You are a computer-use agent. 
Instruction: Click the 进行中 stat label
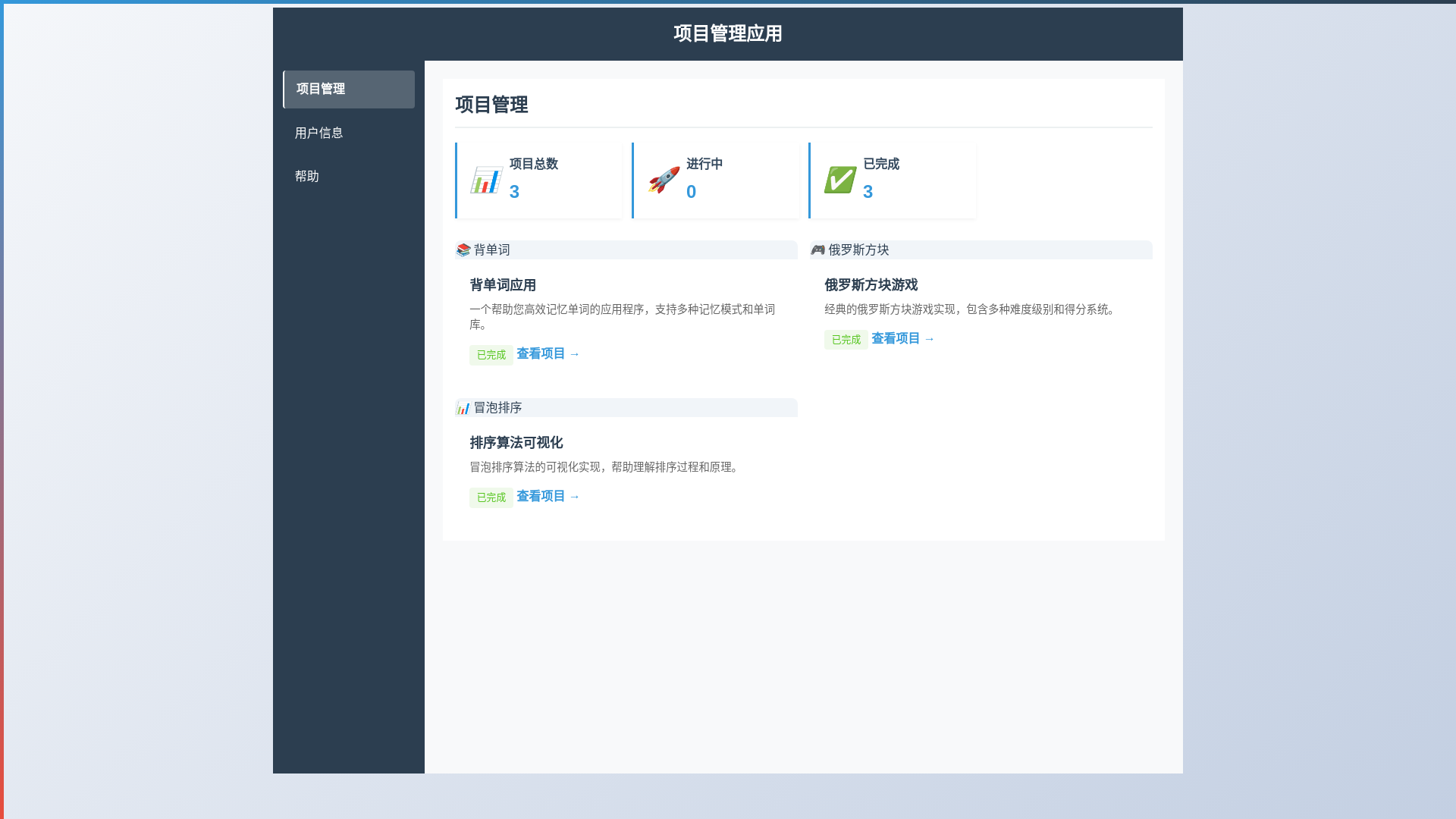(x=704, y=164)
